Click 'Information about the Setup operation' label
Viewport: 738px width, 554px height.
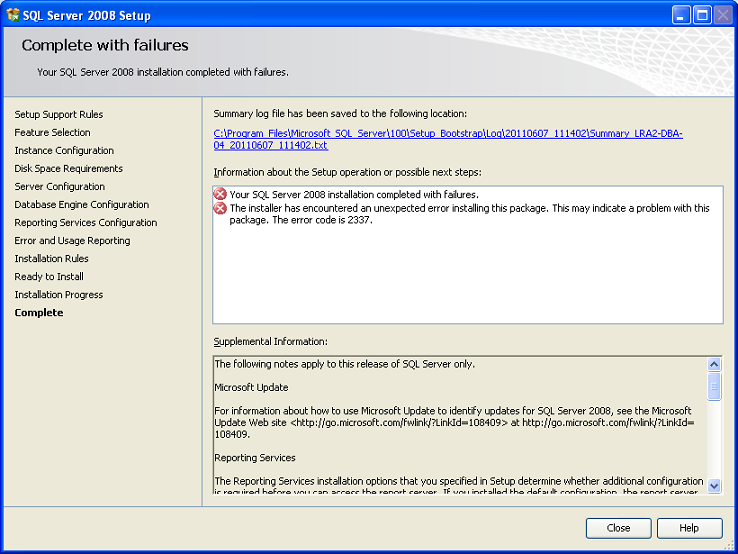(347, 172)
